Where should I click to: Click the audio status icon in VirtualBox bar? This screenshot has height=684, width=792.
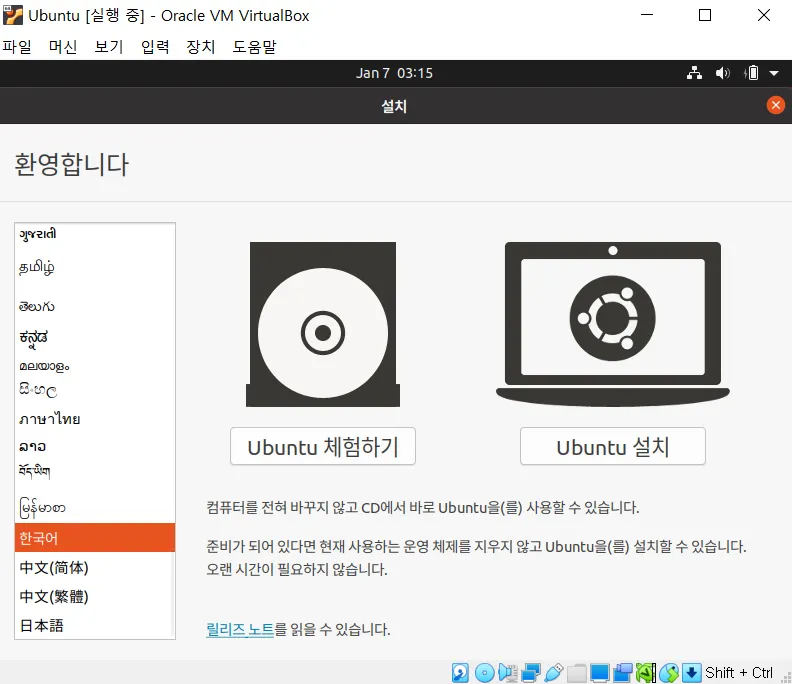pos(508,673)
